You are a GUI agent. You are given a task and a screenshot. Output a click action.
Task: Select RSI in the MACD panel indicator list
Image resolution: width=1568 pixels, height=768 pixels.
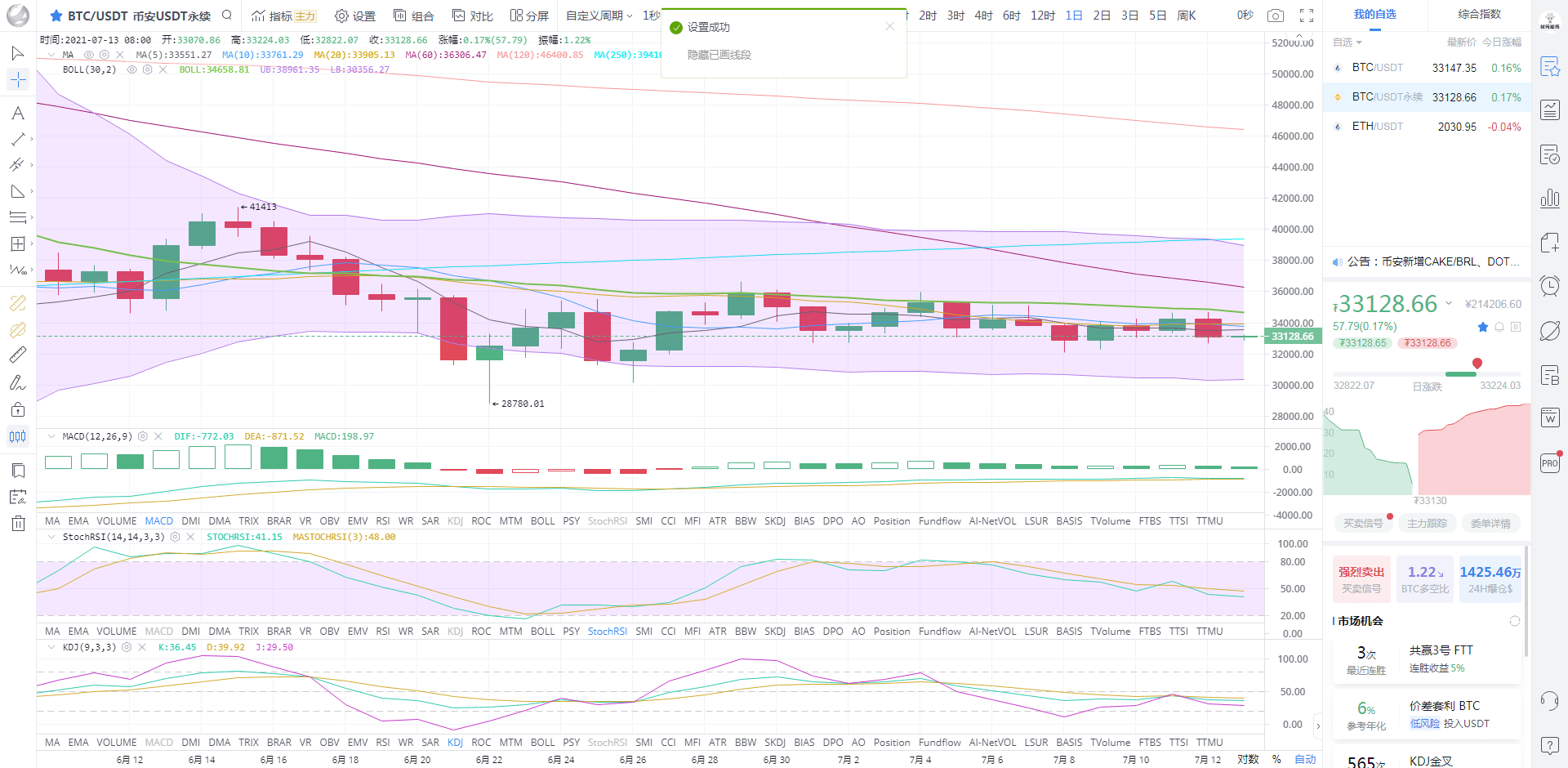383,520
